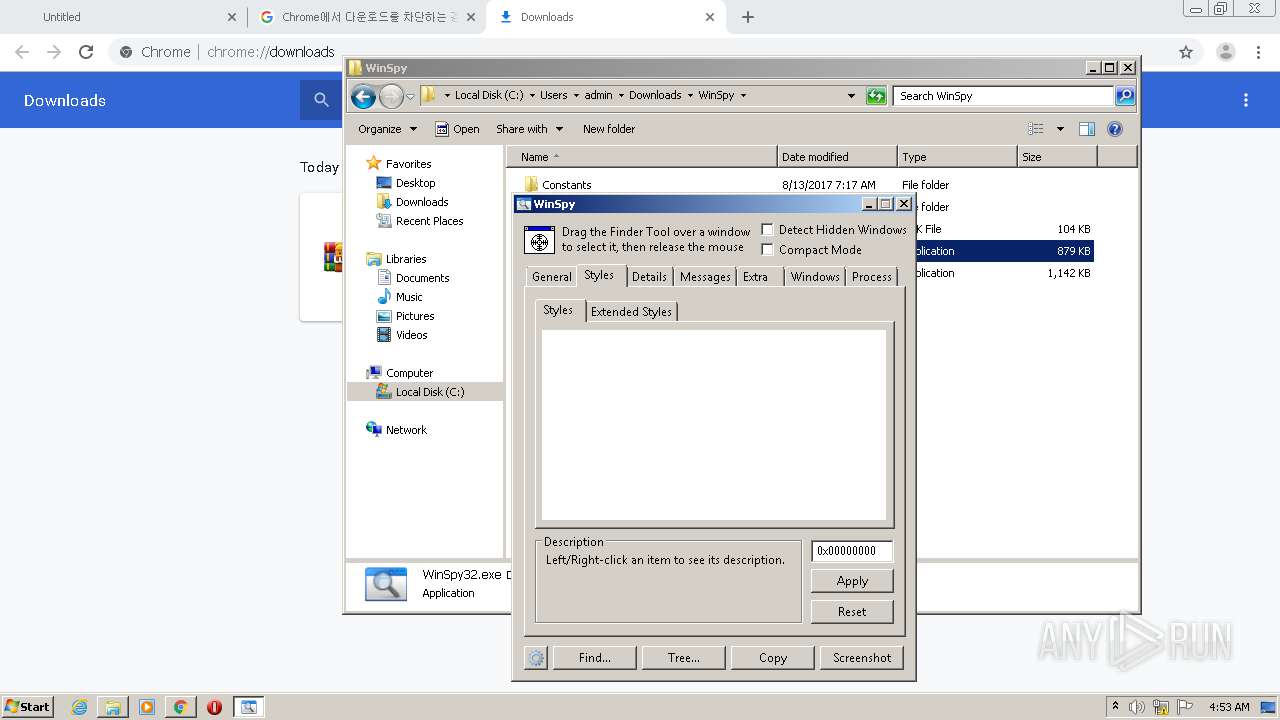Click the Chrome downloads search magnifier
Image resolution: width=1280 pixels, height=720 pixels.
coord(321,100)
